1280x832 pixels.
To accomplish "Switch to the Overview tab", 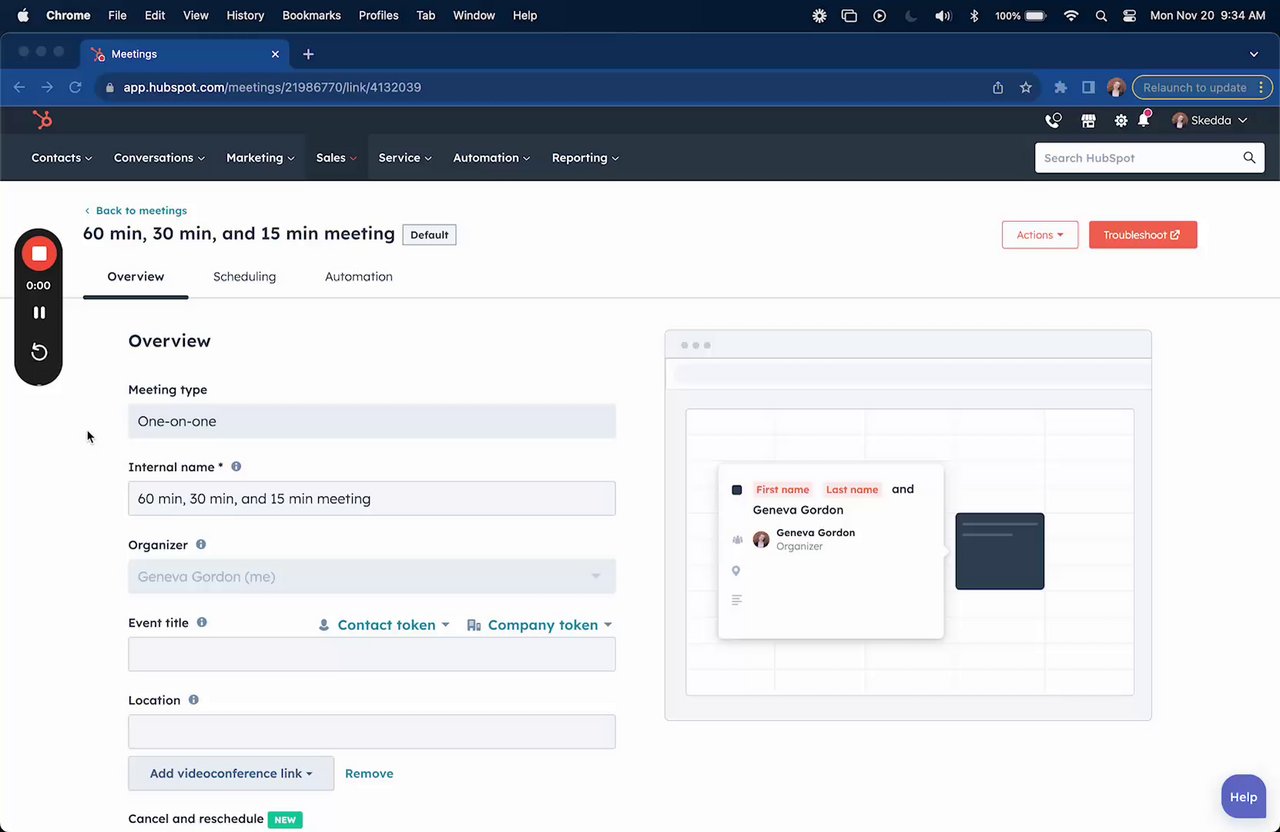I will tap(136, 277).
